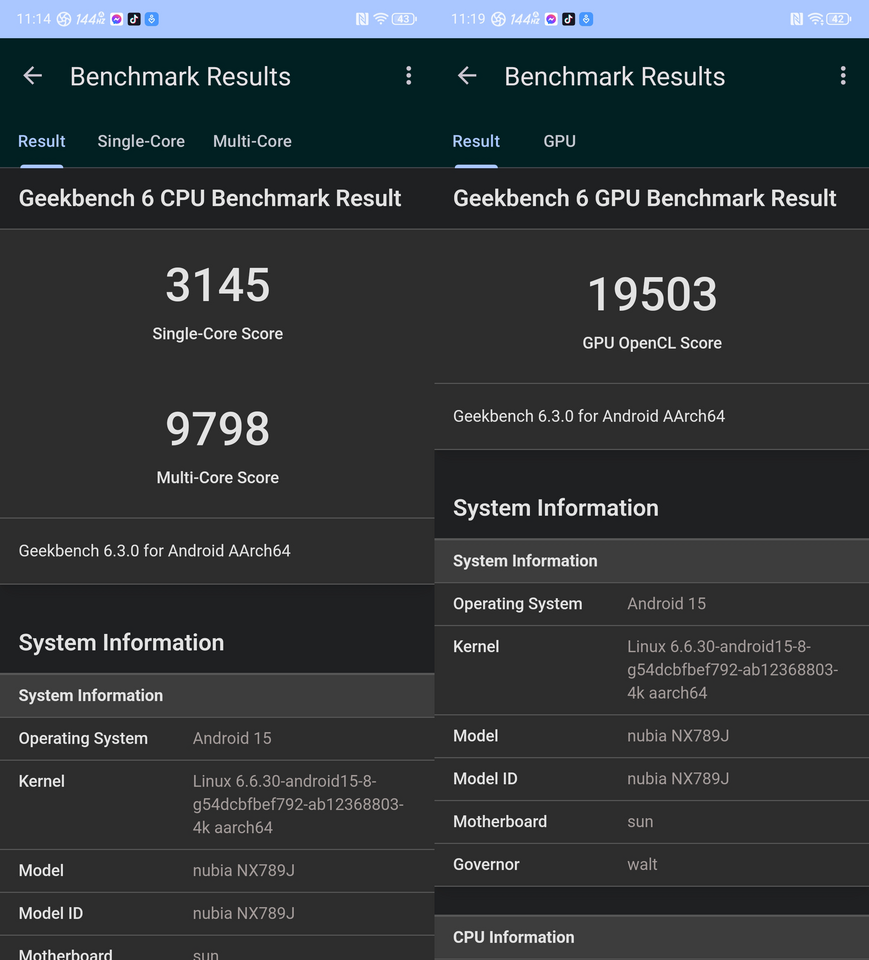Tap Android 15 value on CPU screen

[x=232, y=738]
